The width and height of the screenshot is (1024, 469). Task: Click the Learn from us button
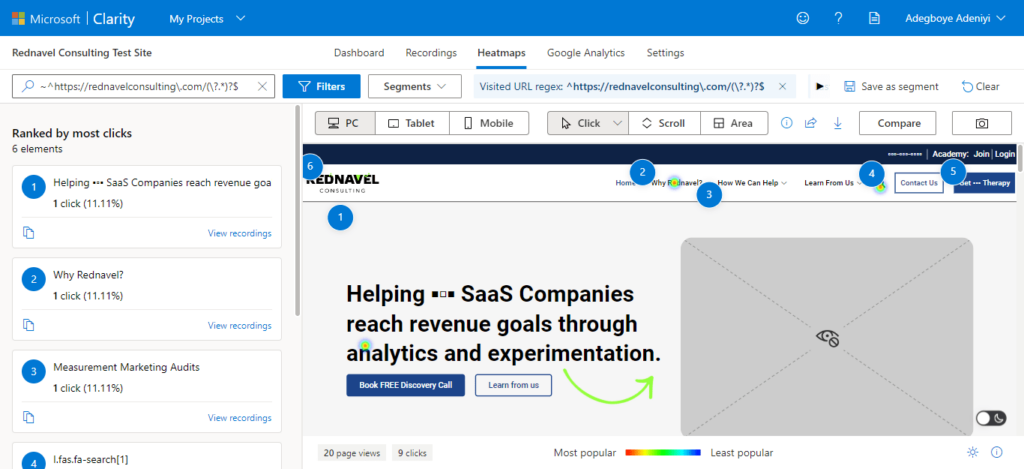point(513,385)
